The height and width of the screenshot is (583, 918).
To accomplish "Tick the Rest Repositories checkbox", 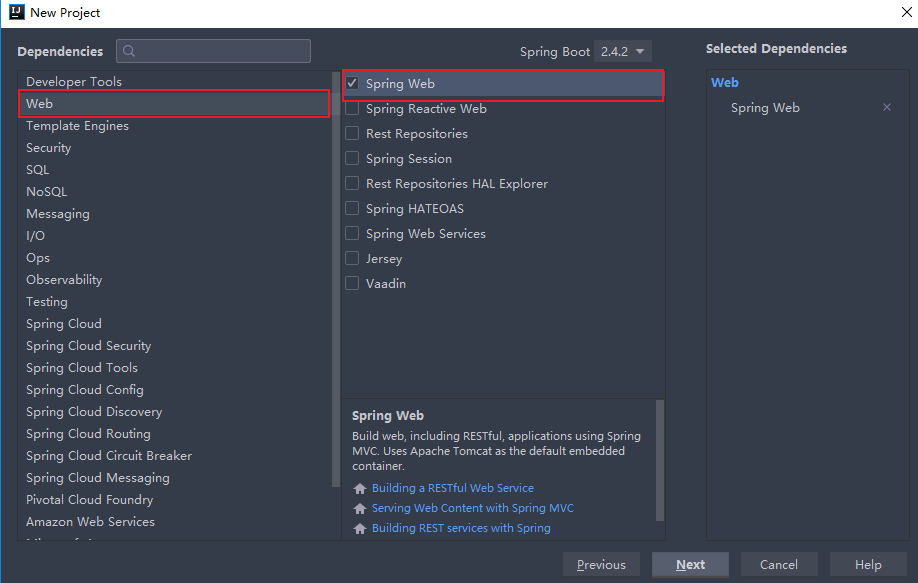I will [x=352, y=134].
